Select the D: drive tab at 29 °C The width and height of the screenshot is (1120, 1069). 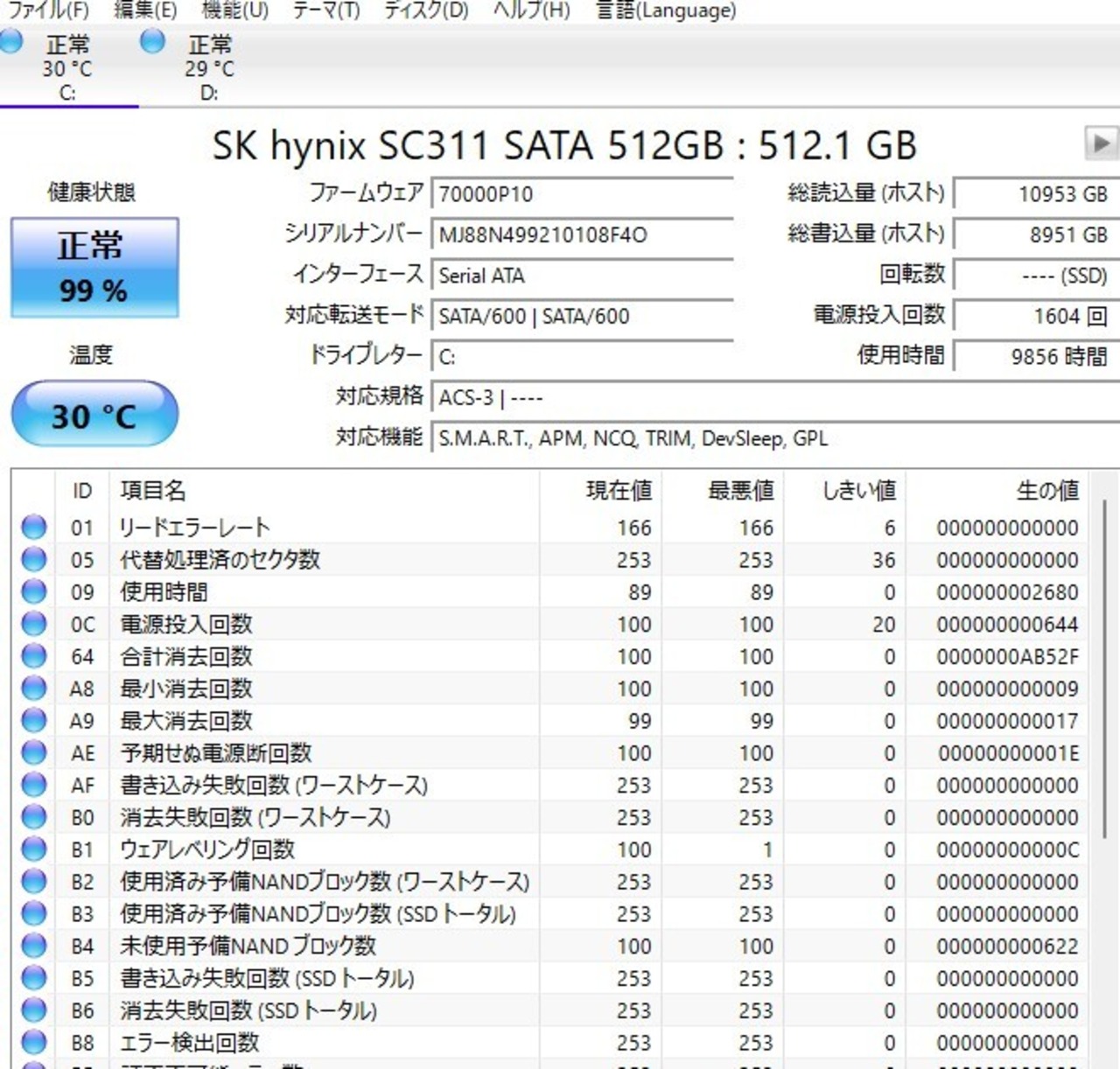(208, 66)
